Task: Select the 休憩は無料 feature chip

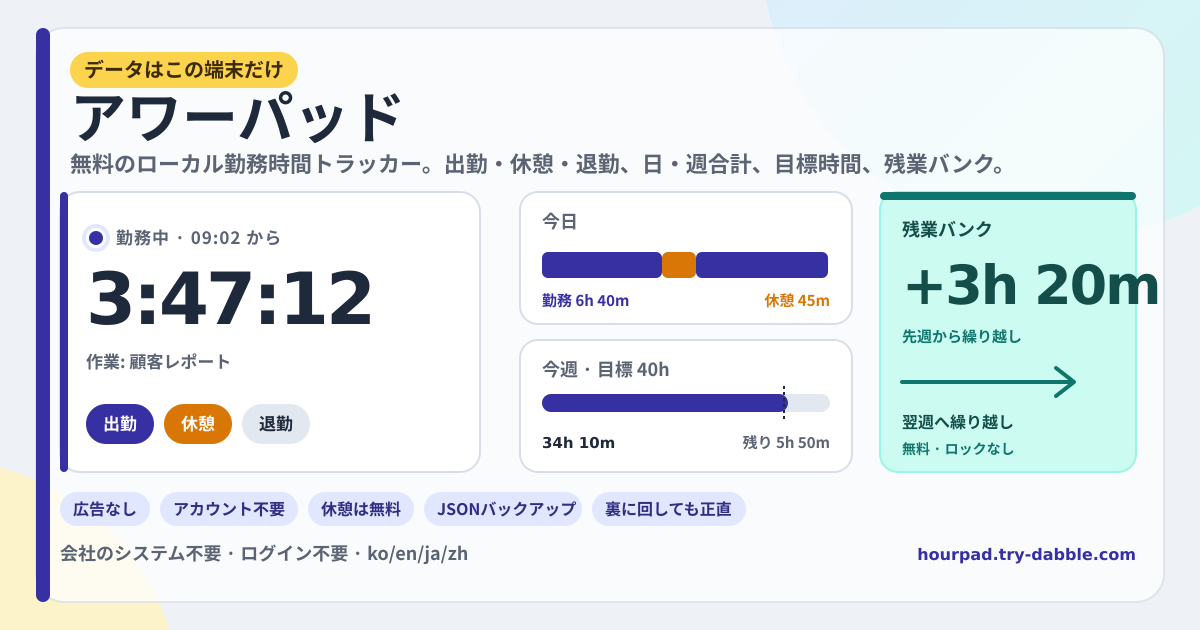Action: coord(361,509)
